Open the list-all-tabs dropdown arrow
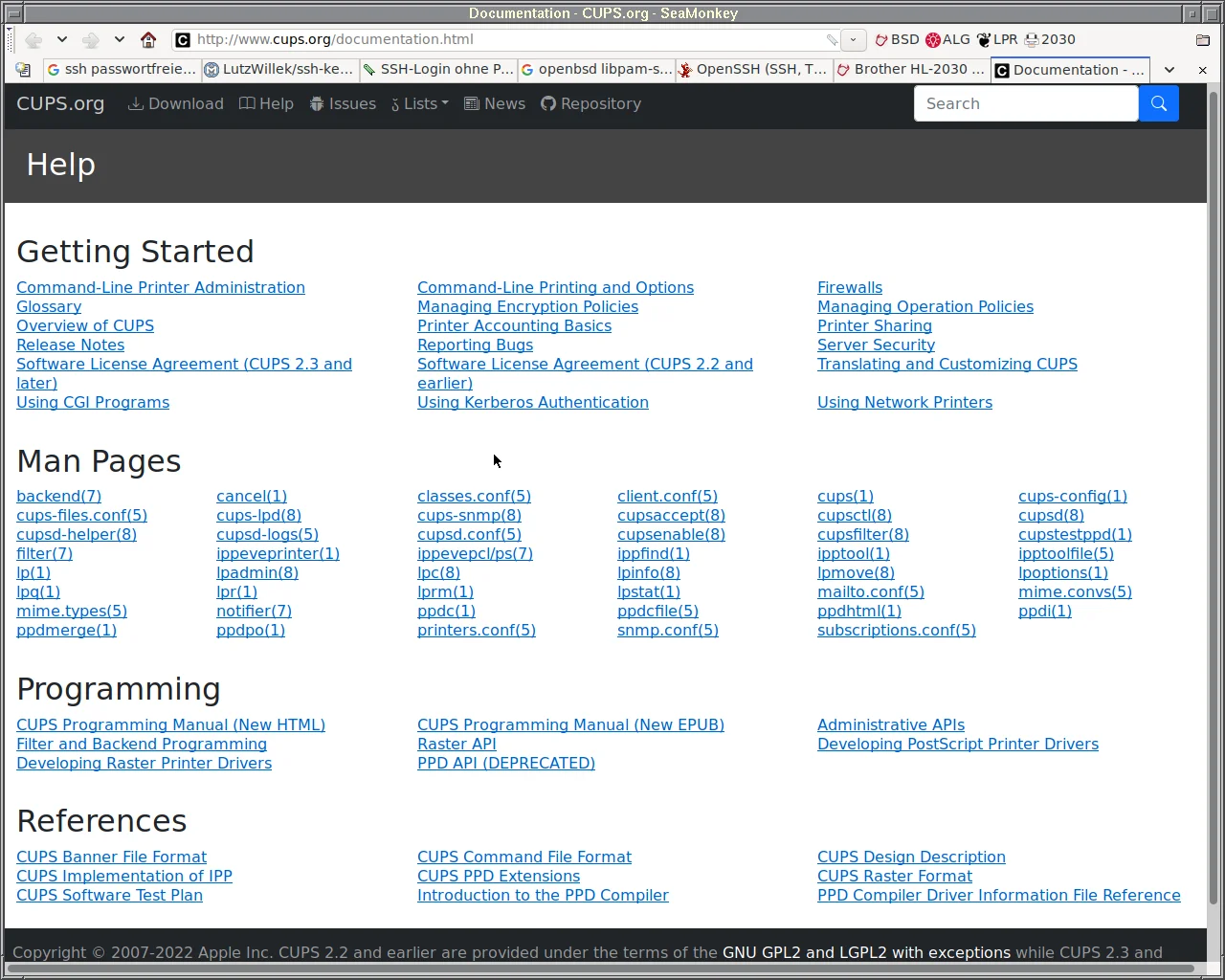 [1169, 70]
